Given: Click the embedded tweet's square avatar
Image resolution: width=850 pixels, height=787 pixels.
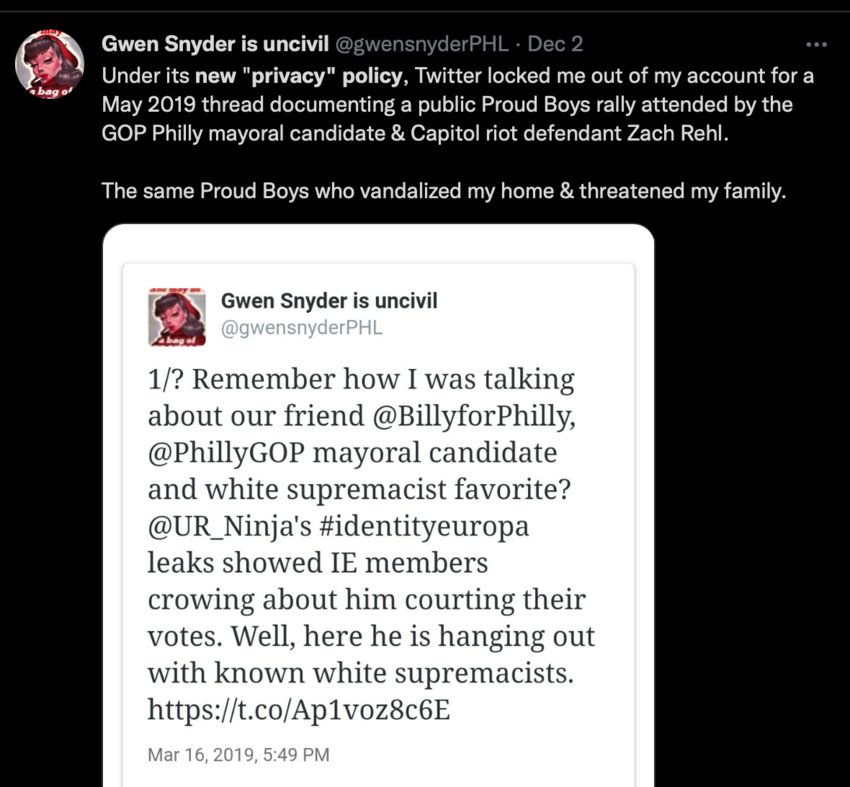Looking at the screenshot, I should (x=177, y=318).
